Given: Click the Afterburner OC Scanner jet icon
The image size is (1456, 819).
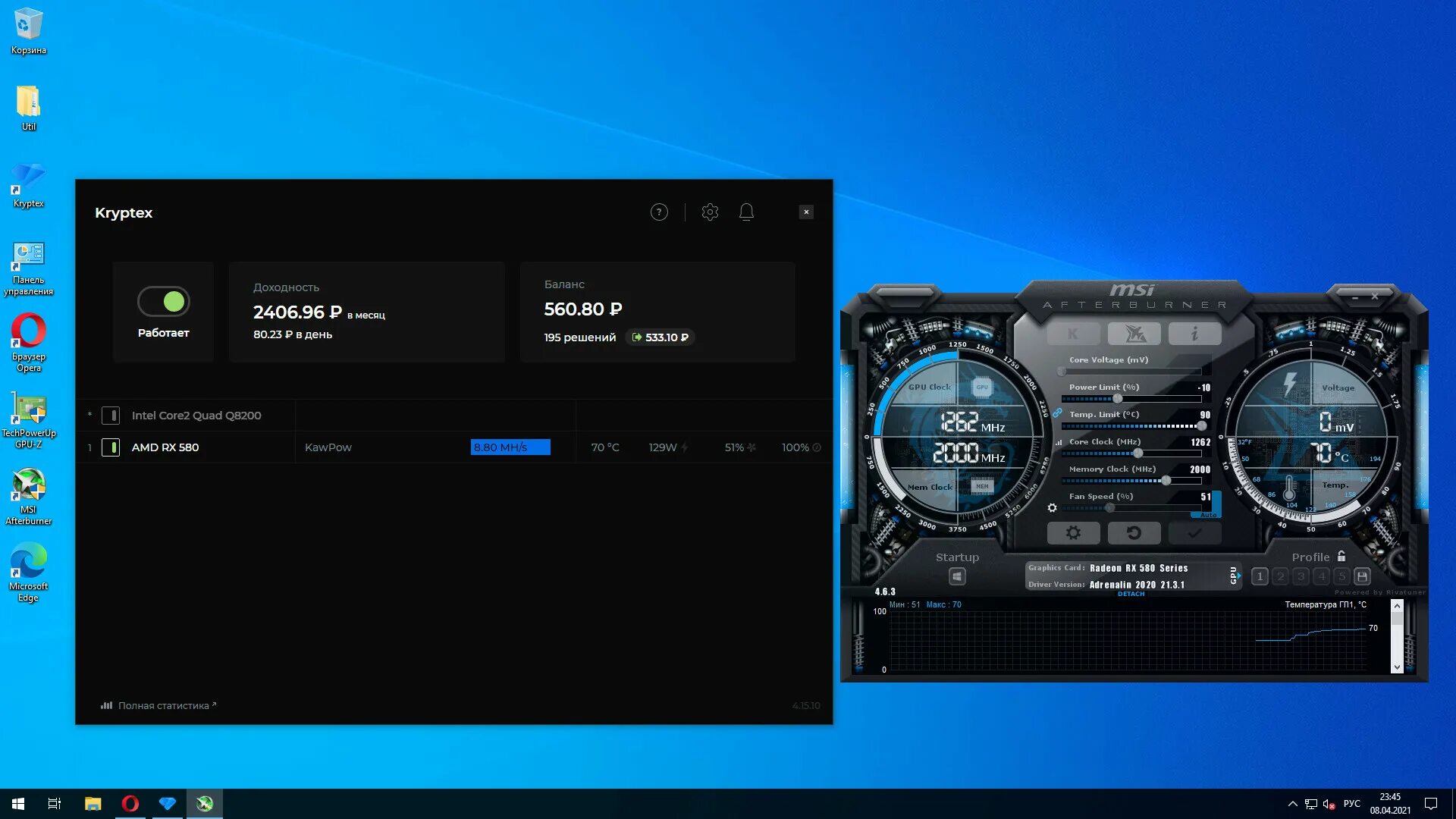Looking at the screenshot, I should point(1134,334).
